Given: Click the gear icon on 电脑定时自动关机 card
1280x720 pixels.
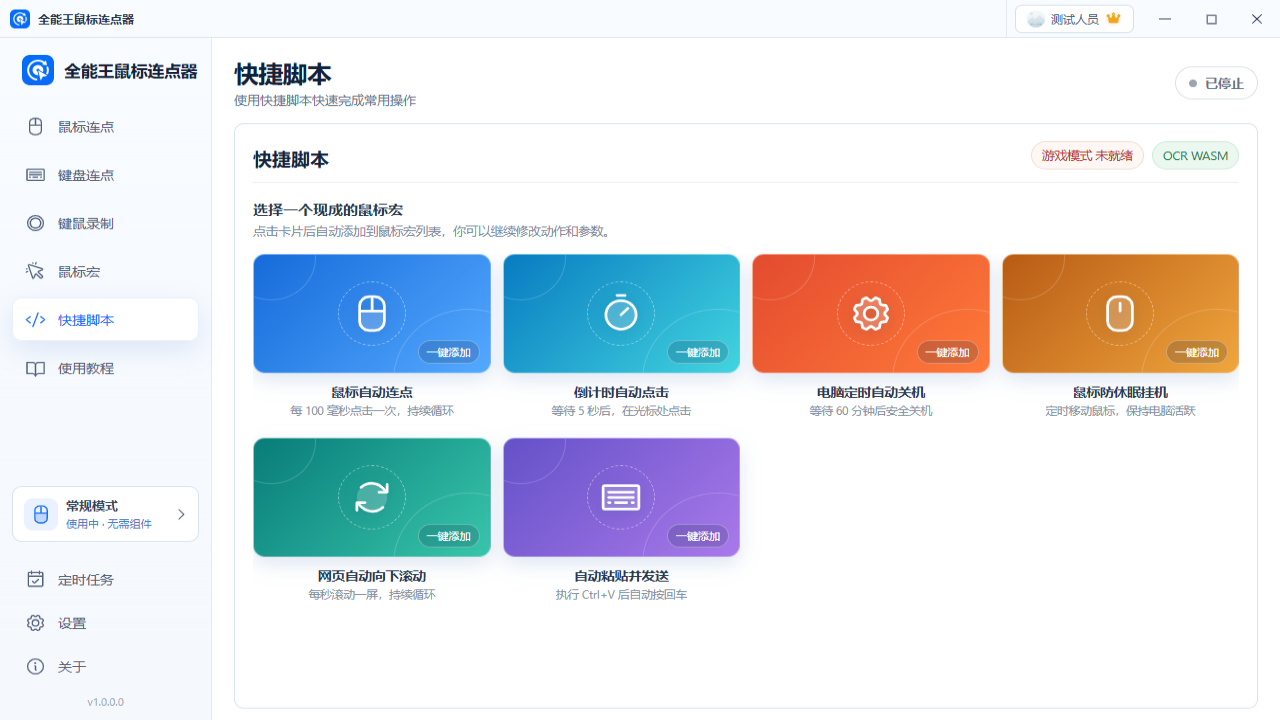Looking at the screenshot, I should tap(871, 314).
